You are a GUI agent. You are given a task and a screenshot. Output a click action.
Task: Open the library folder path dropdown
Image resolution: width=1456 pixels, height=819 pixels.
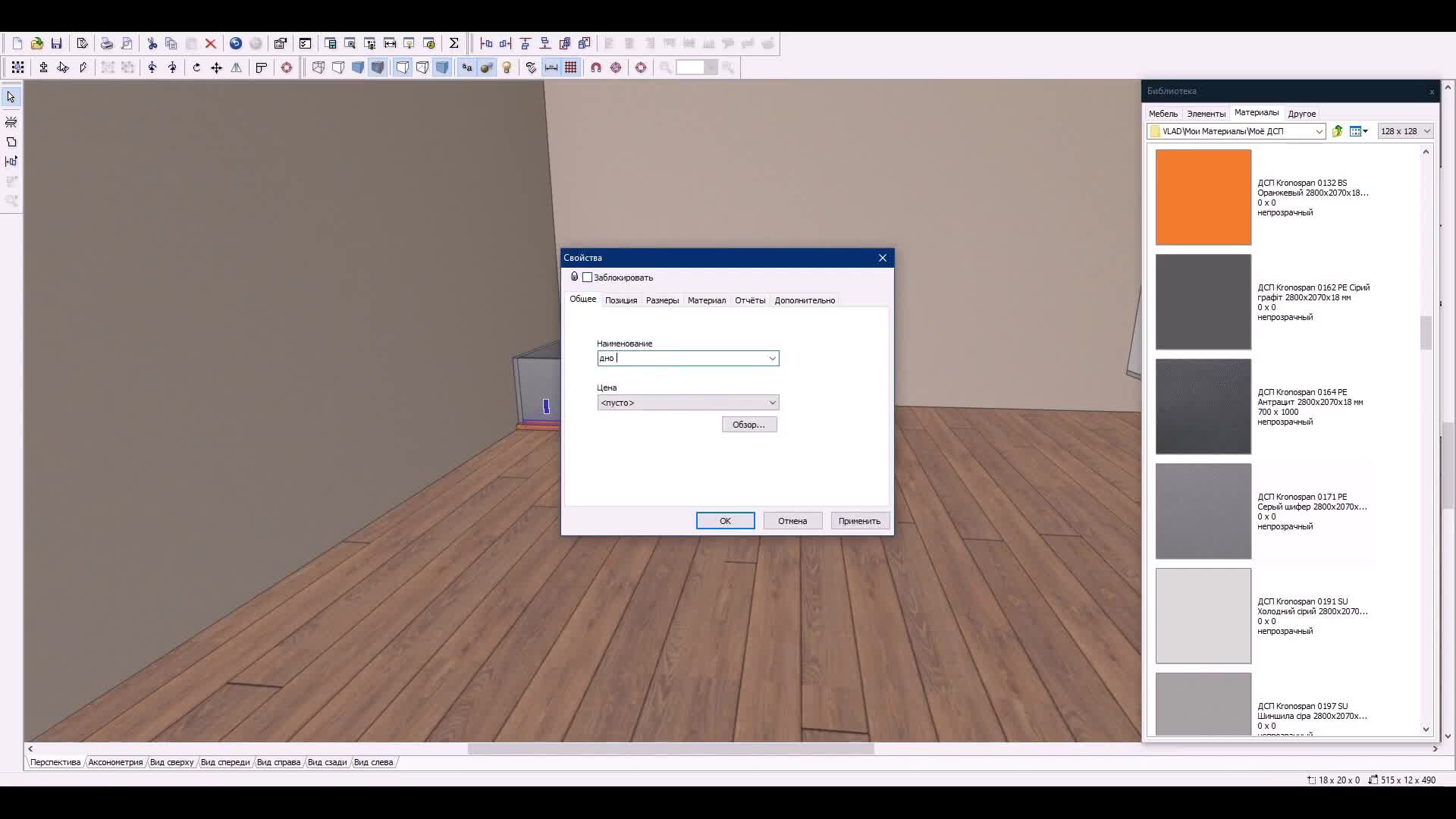tap(1319, 131)
